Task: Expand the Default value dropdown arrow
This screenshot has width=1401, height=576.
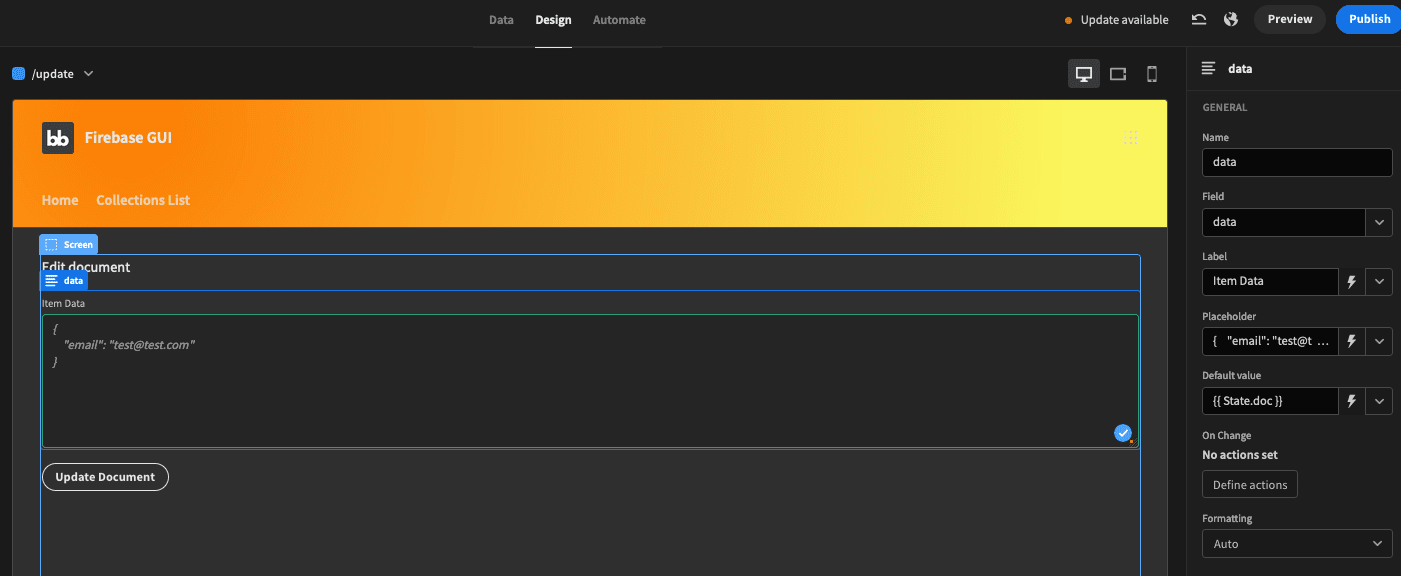Action: [x=1379, y=401]
